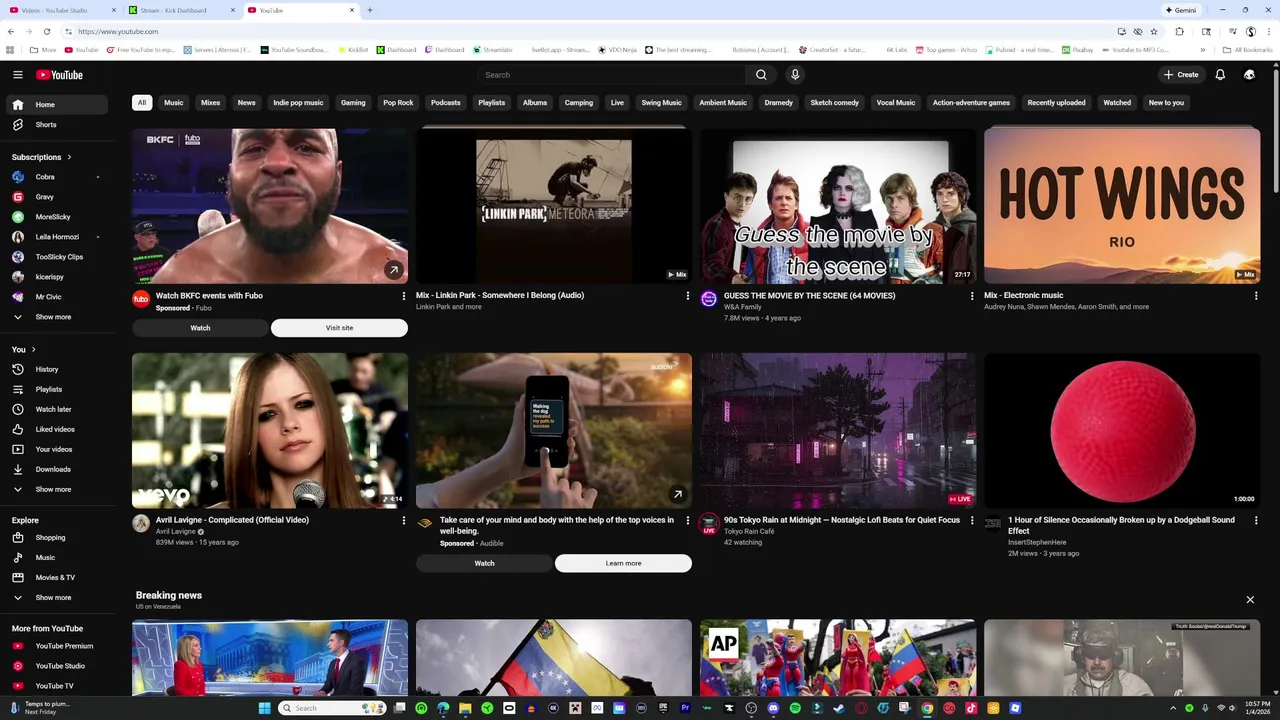Screen dimensions: 1280x720
Task: Open options for Linkin Park mix
Action: (687, 296)
